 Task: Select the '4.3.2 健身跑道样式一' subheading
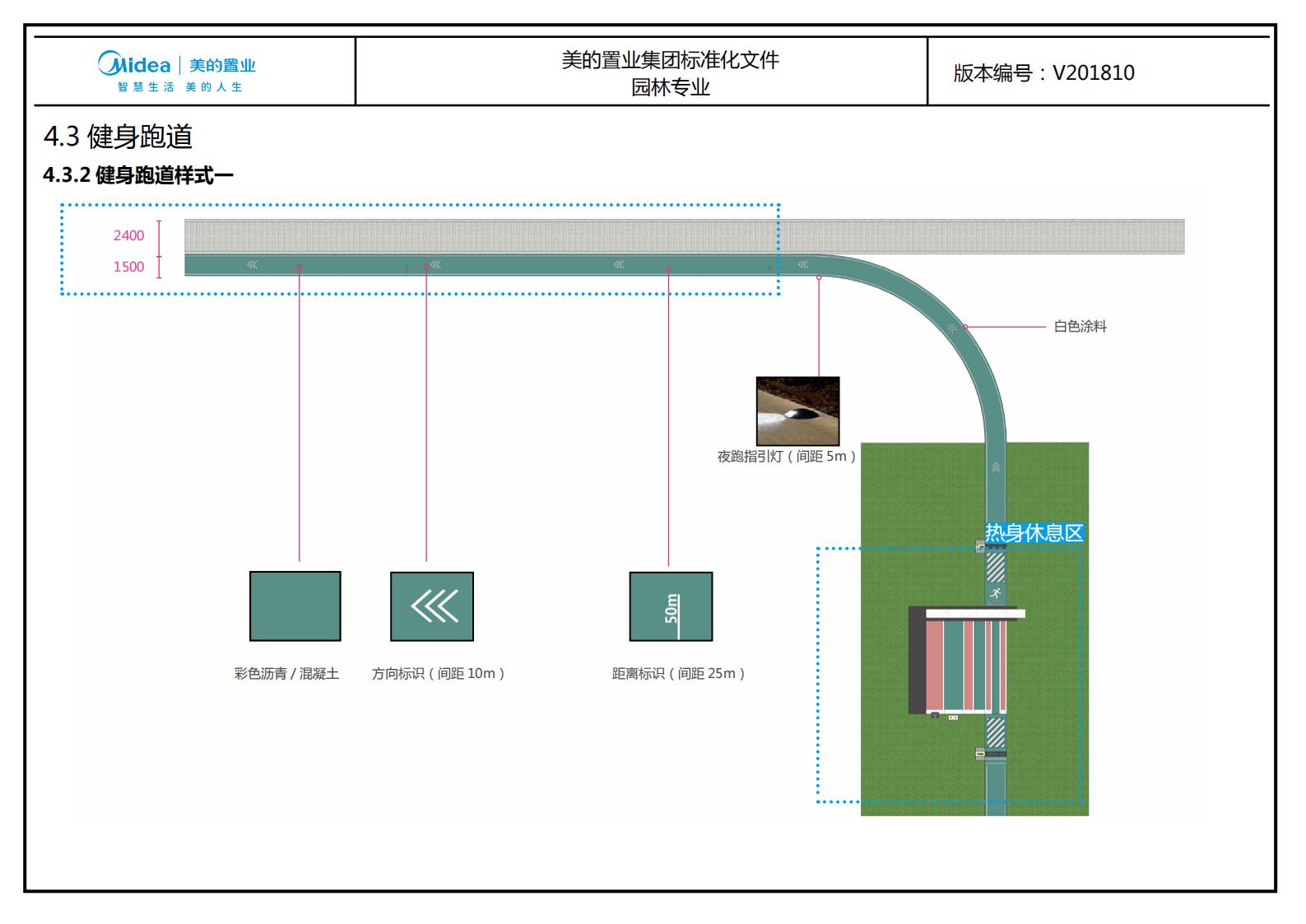[138, 175]
